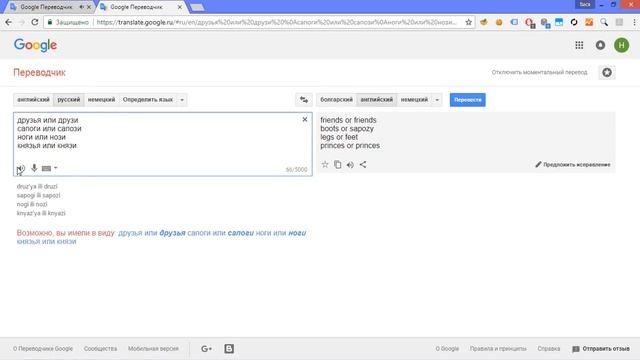
Task: Choose Определить язык detect option
Action: 148,100
